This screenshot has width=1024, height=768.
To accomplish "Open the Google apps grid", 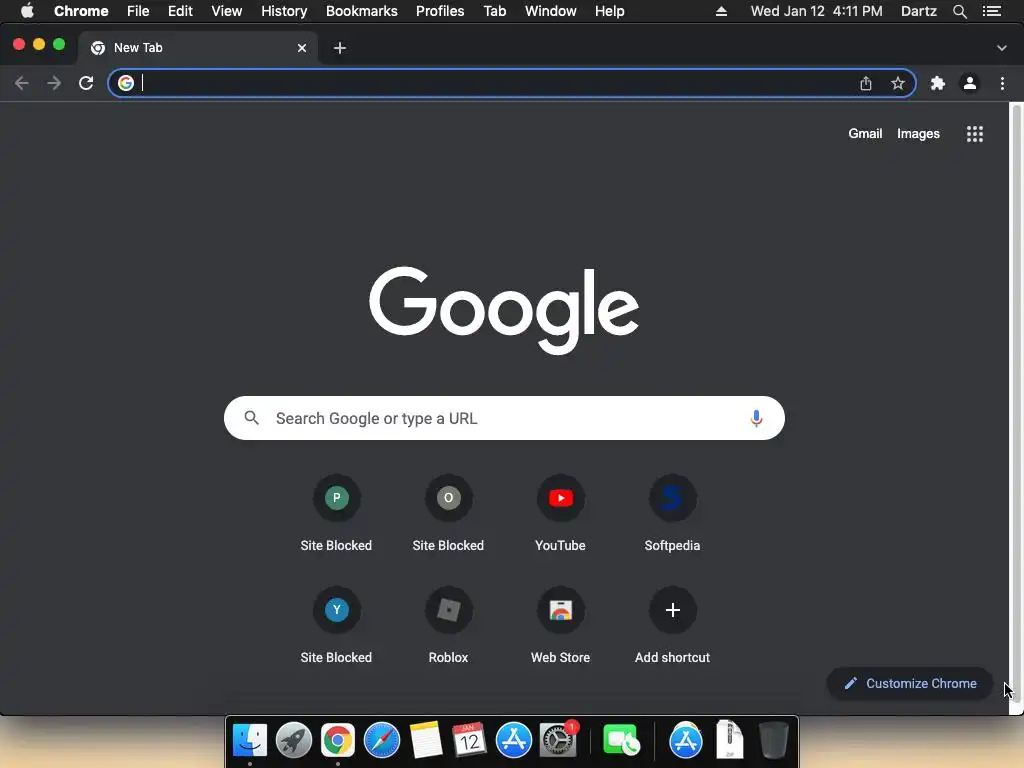I will coord(975,134).
